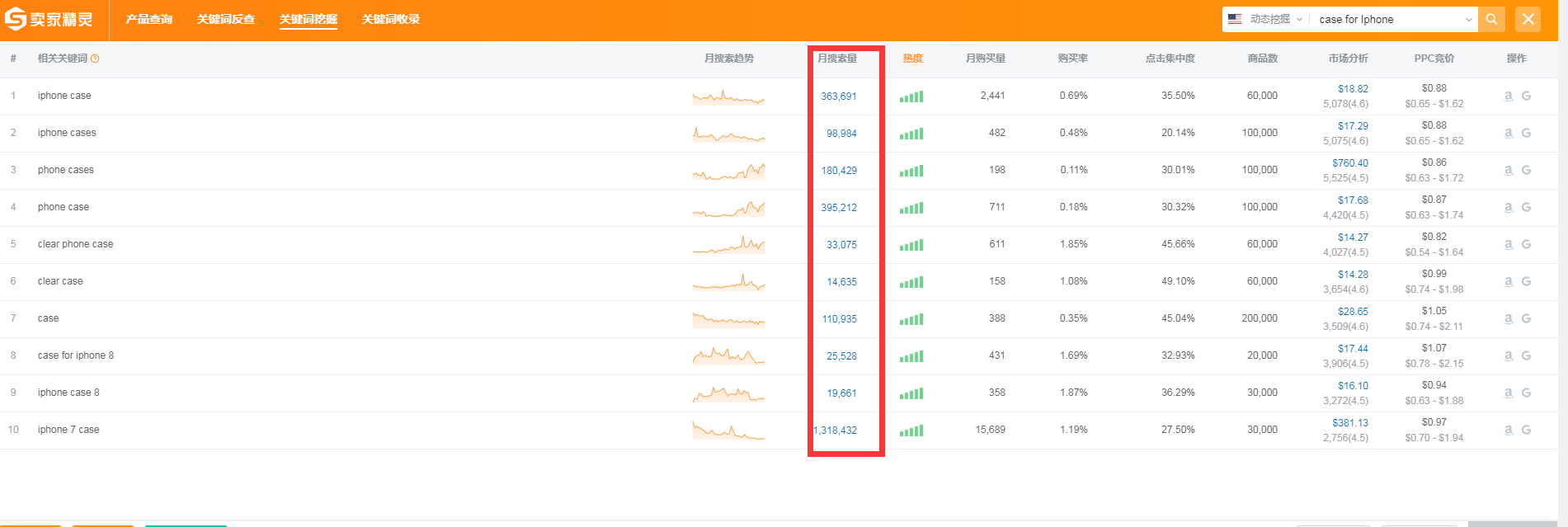
Task: Click heat bars for iphone case row
Action: tap(911, 96)
